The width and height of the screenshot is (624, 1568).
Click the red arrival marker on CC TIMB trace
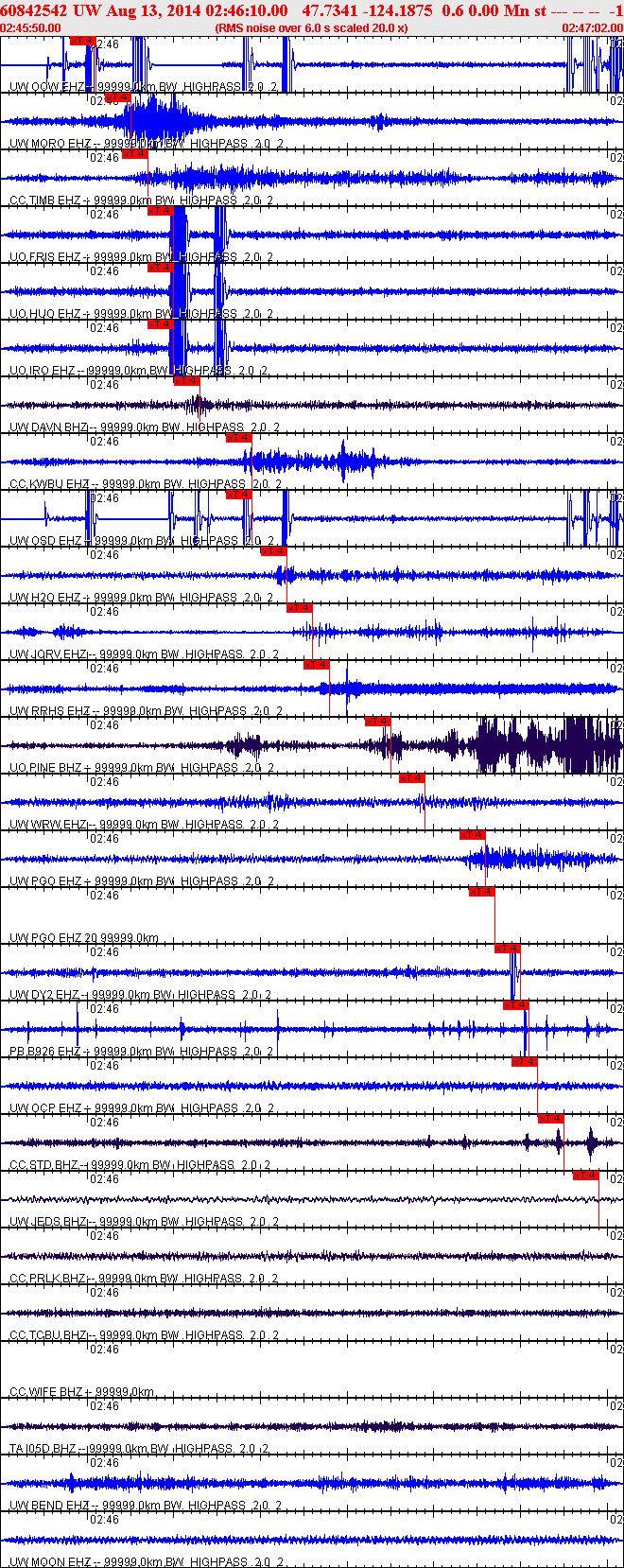[135, 154]
